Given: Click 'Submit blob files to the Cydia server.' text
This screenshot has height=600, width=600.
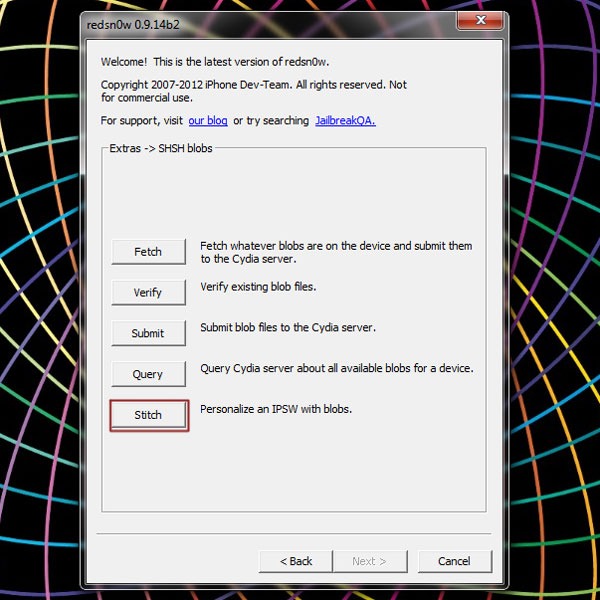Looking at the screenshot, I should coord(288,328).
